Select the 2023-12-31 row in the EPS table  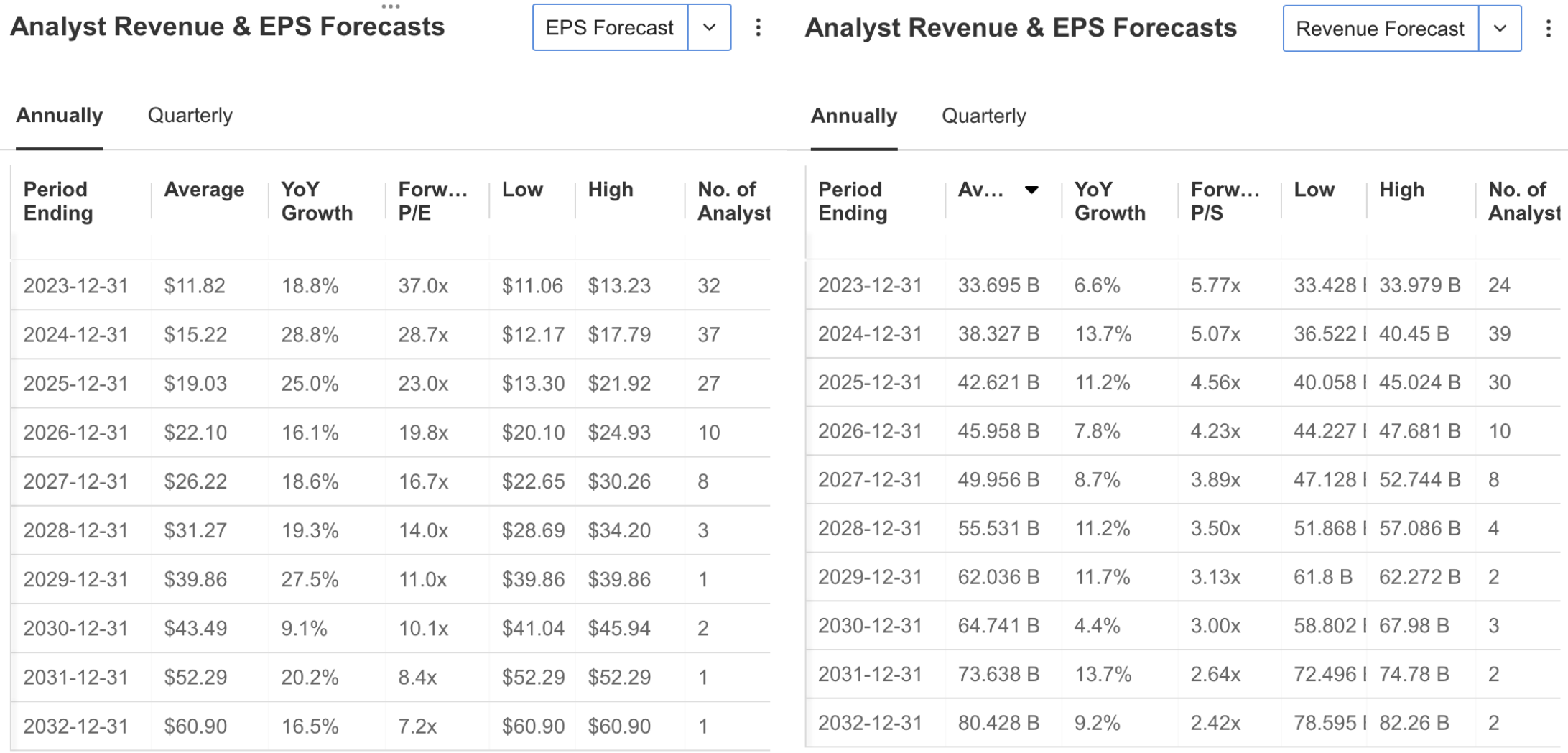391,286
